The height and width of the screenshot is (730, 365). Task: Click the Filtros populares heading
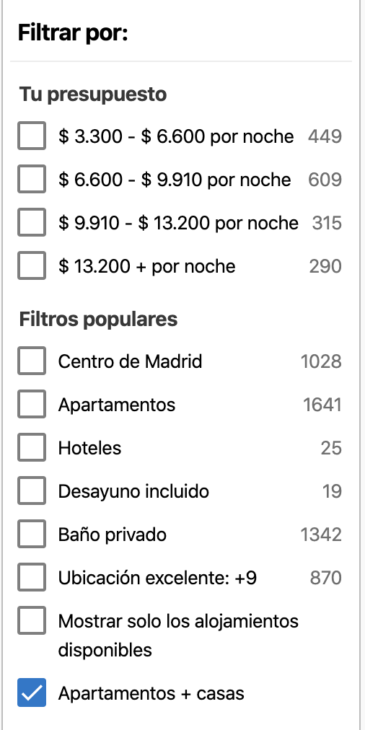coord(98,319)
